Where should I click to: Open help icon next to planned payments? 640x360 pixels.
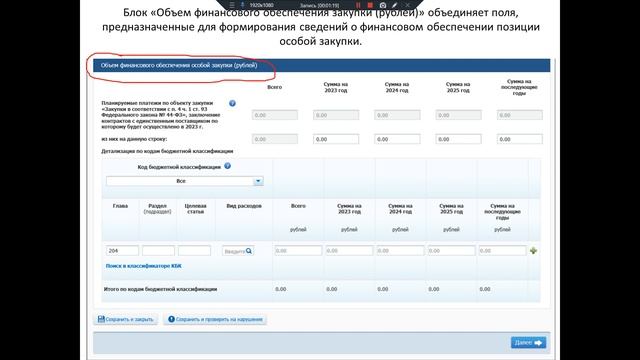point(232,103)
